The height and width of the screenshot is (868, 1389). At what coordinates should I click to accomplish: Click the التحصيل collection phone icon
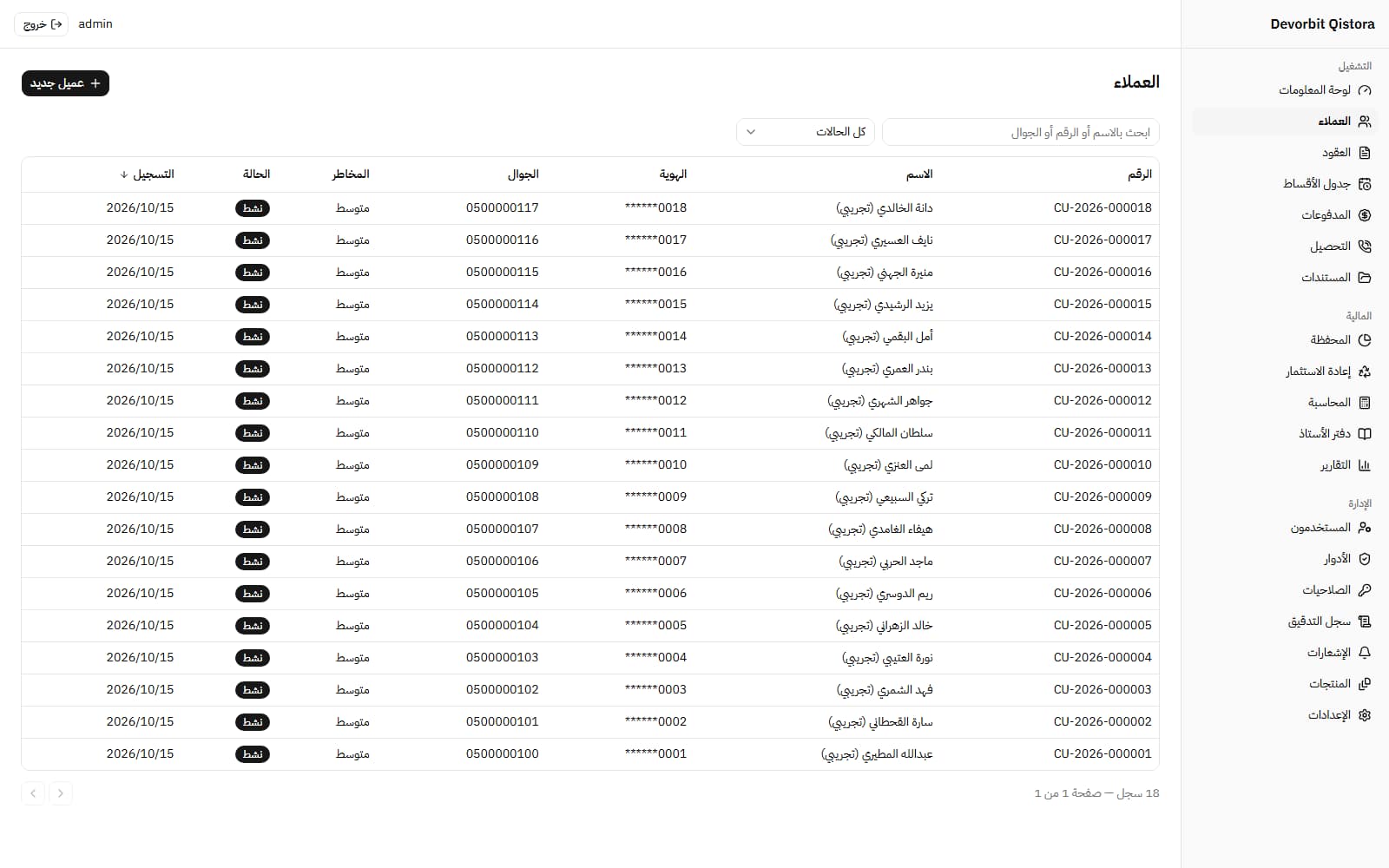(1365, 247)
